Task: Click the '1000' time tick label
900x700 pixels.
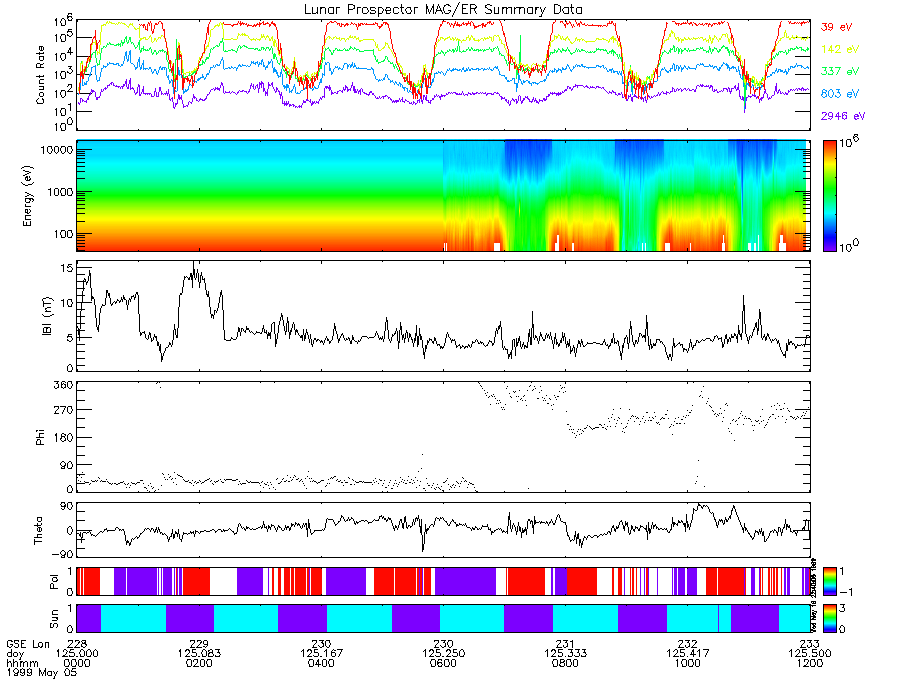Action: tap(688, 663)
